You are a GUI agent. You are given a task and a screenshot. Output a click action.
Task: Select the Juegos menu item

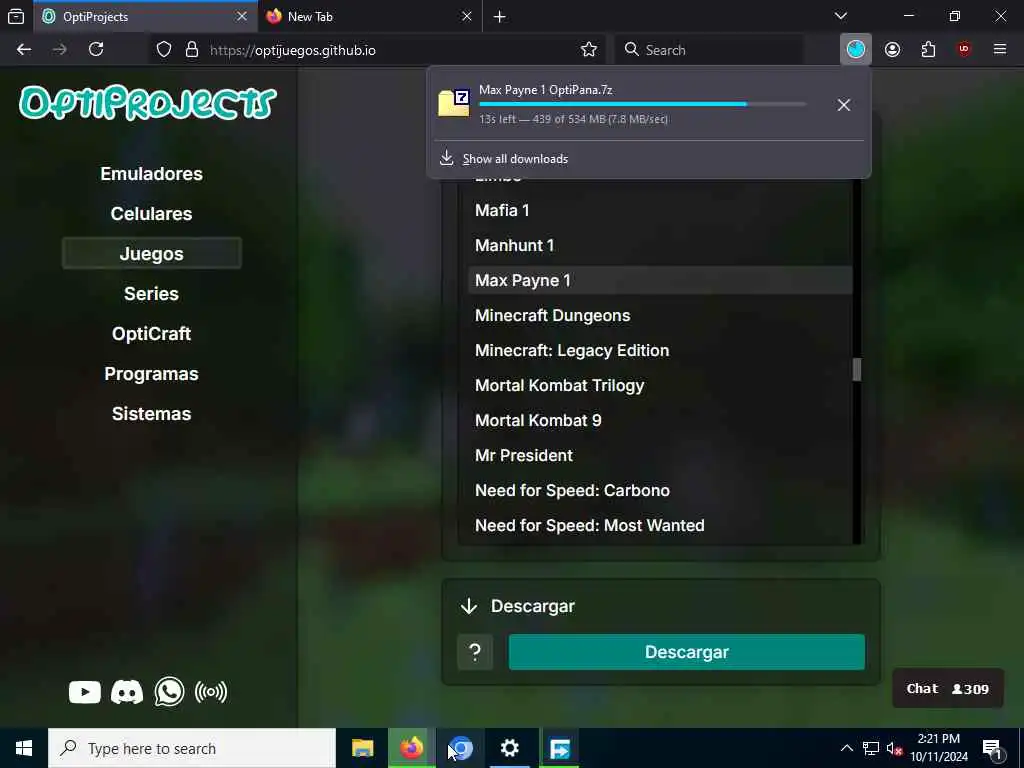(x=152, y=253)
